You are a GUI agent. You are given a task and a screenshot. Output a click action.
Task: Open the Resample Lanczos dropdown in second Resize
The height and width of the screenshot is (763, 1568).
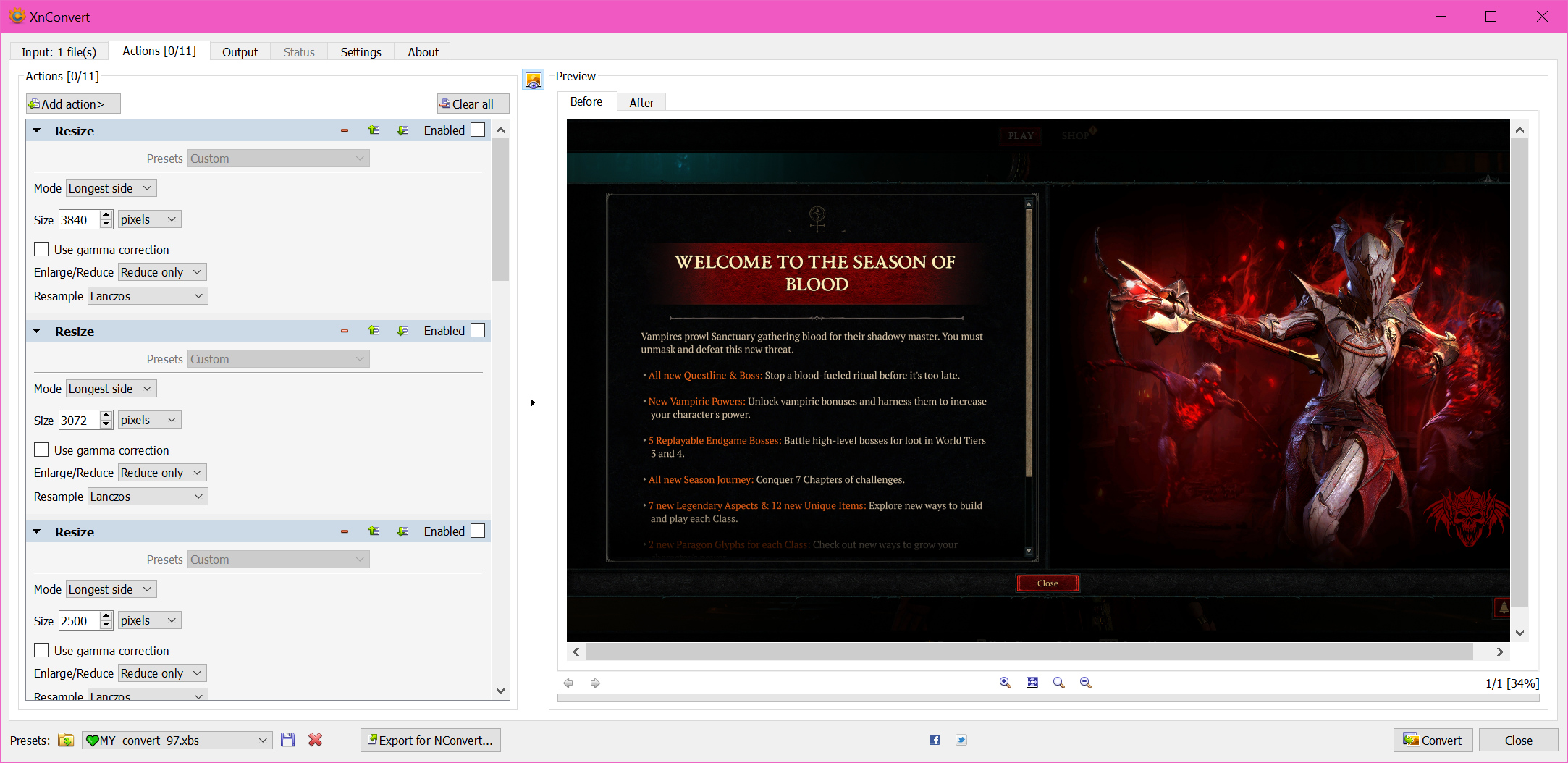[x=148, y=497]
